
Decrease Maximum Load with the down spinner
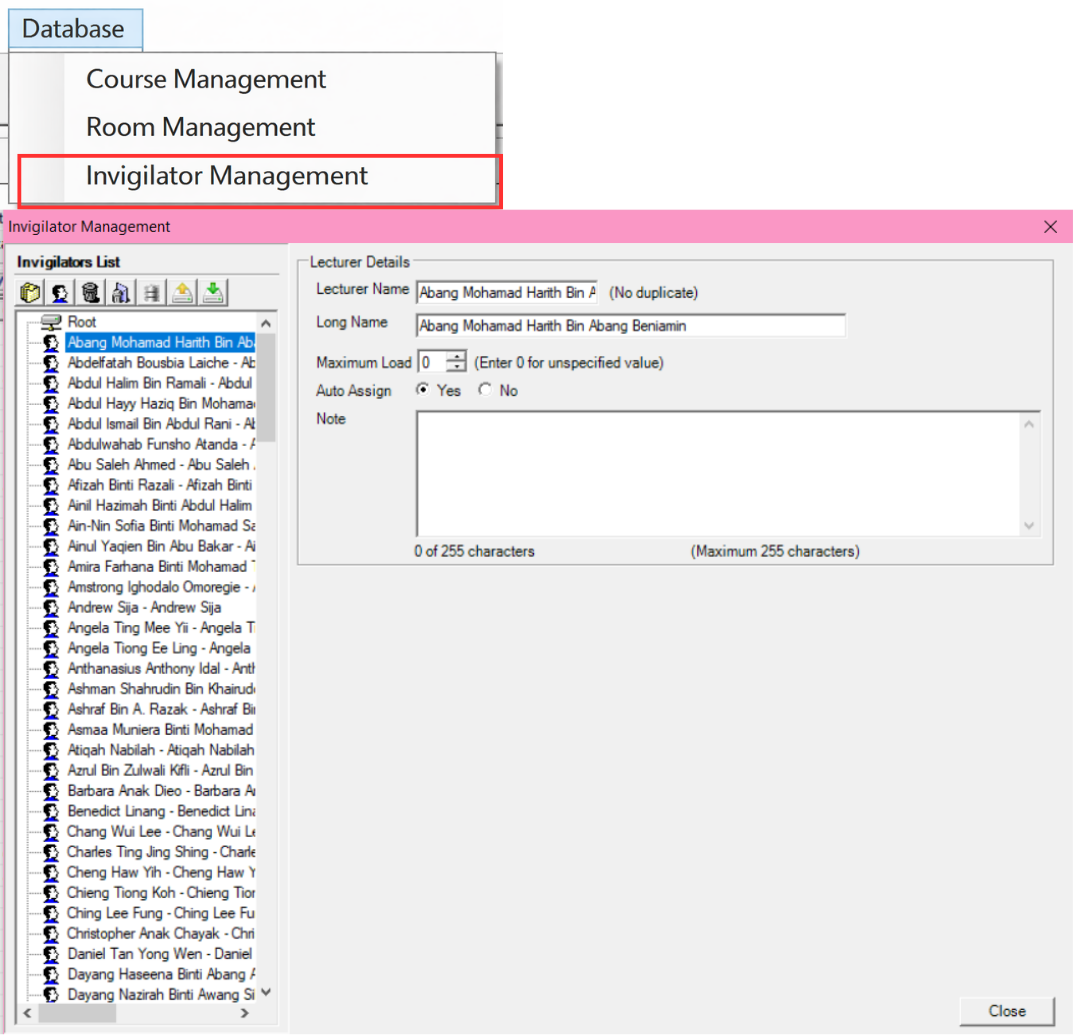(456, 367)
